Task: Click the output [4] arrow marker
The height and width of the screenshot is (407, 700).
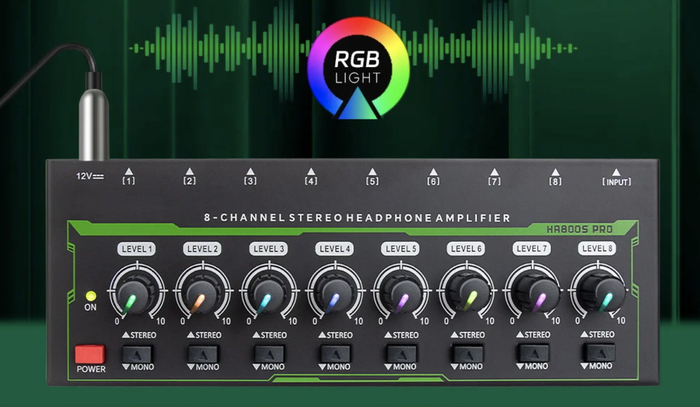Action: [311, 176]
